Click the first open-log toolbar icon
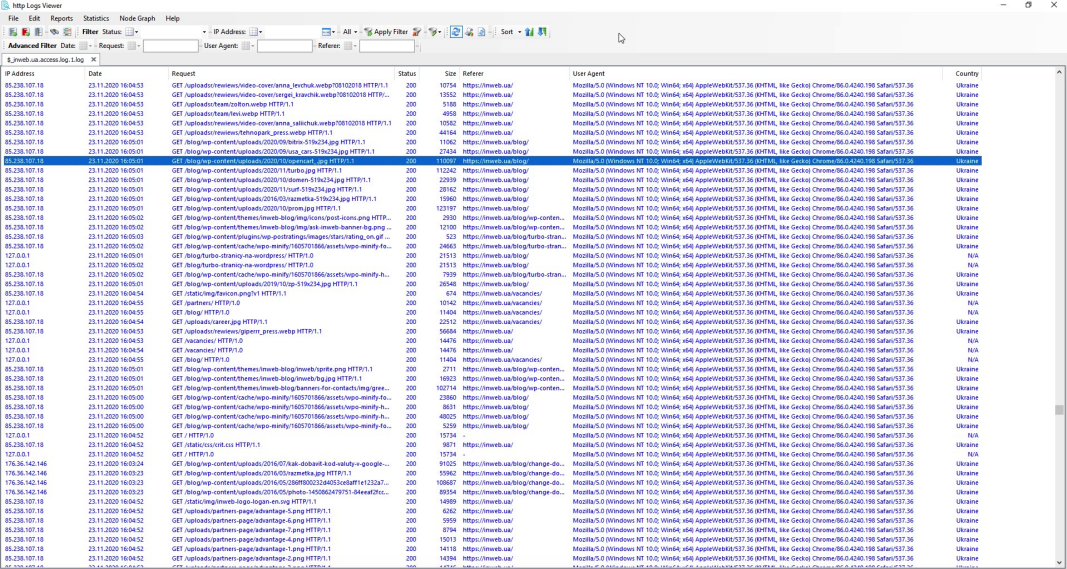This screenshot has width=1067, height=569. [13, 32]
